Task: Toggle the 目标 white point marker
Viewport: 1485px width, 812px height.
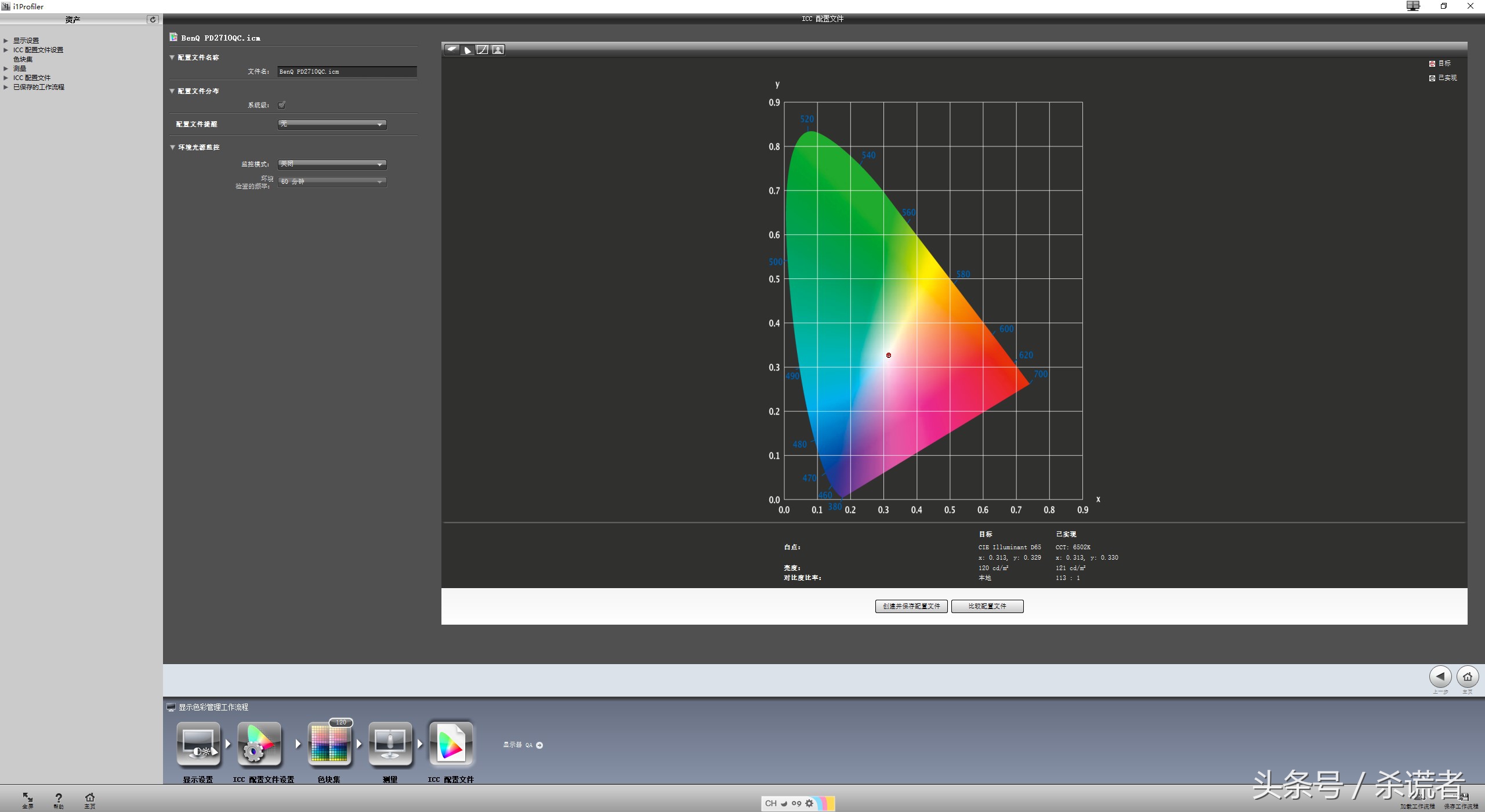Action: click(1432, 64)
